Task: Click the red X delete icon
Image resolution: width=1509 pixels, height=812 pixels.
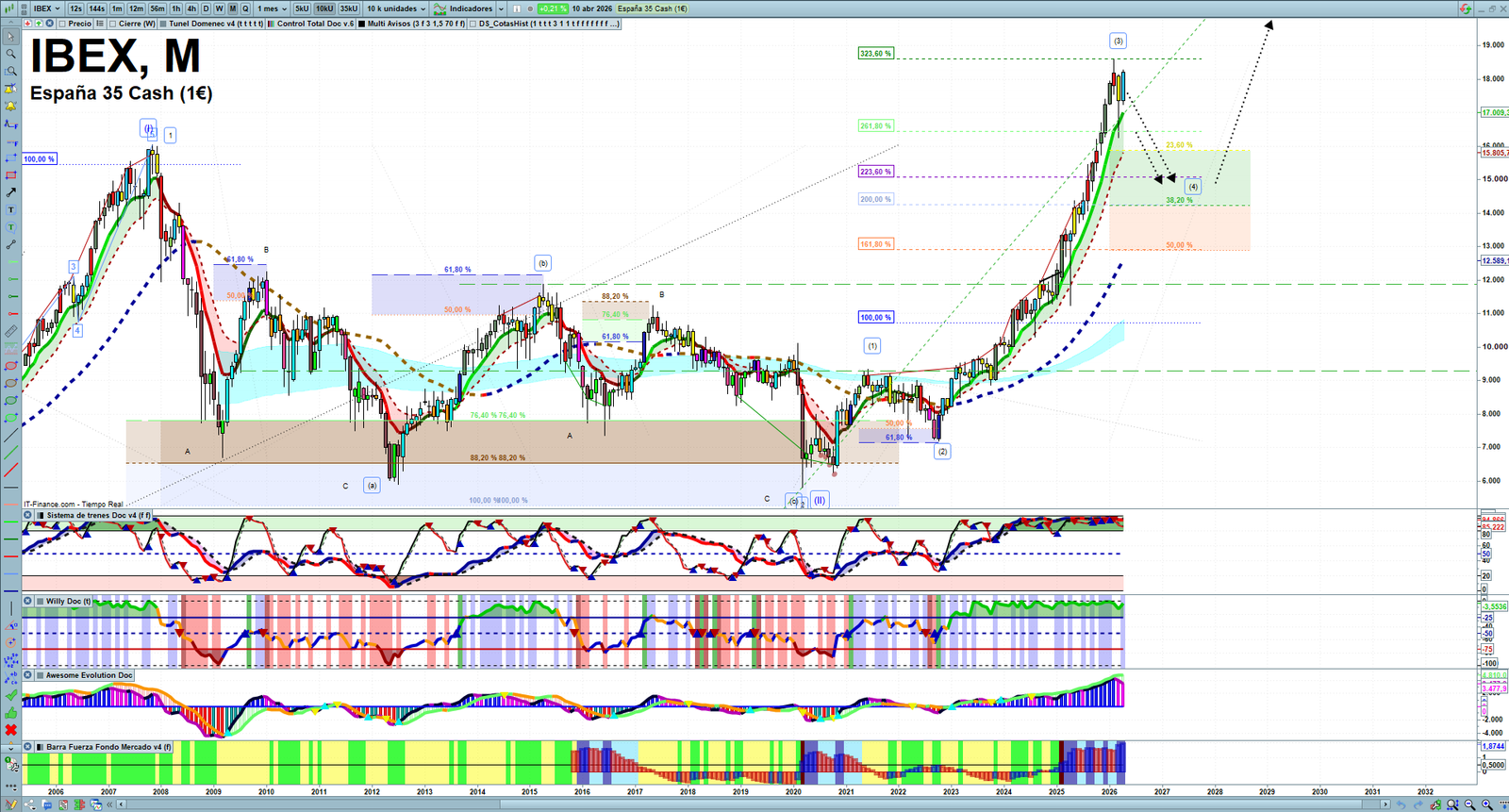Action: tap(11, 730)
